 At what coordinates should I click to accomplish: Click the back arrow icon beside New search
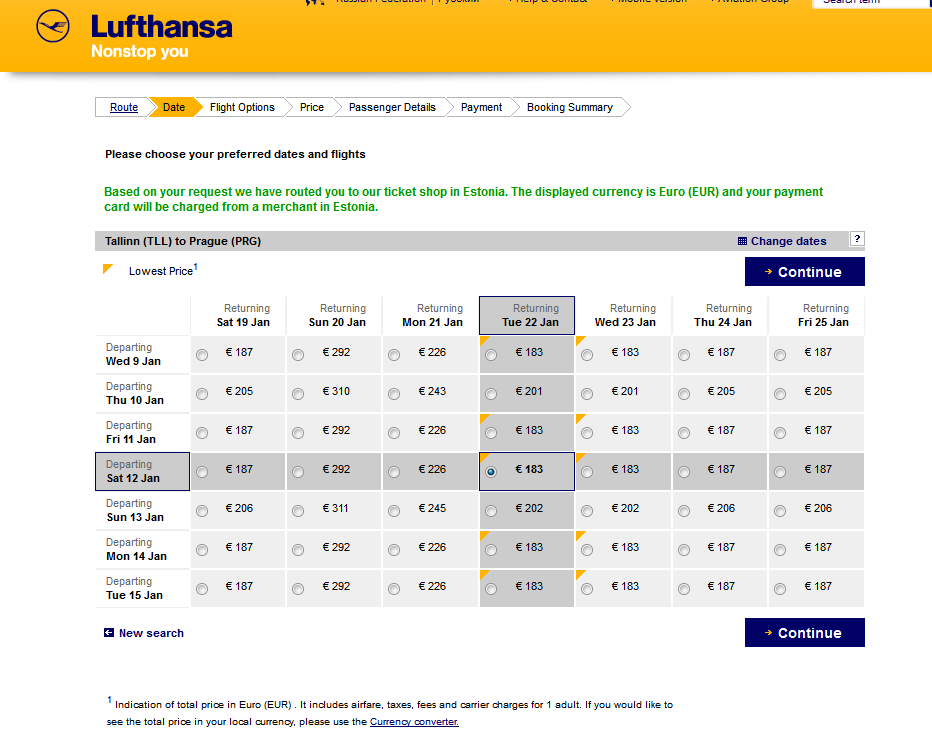click(x=109, y=633)
